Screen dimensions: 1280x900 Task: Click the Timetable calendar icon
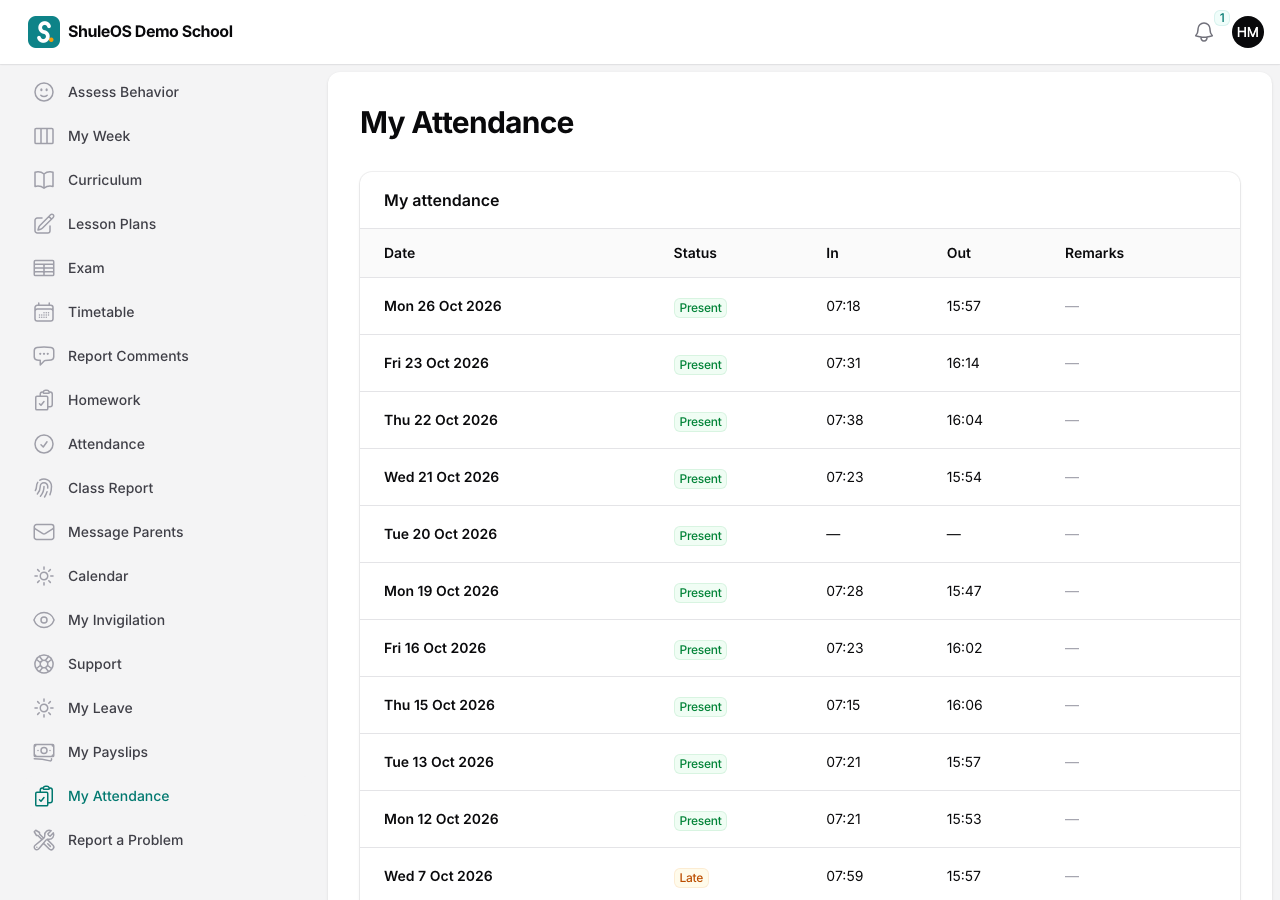tap(44, 312)
